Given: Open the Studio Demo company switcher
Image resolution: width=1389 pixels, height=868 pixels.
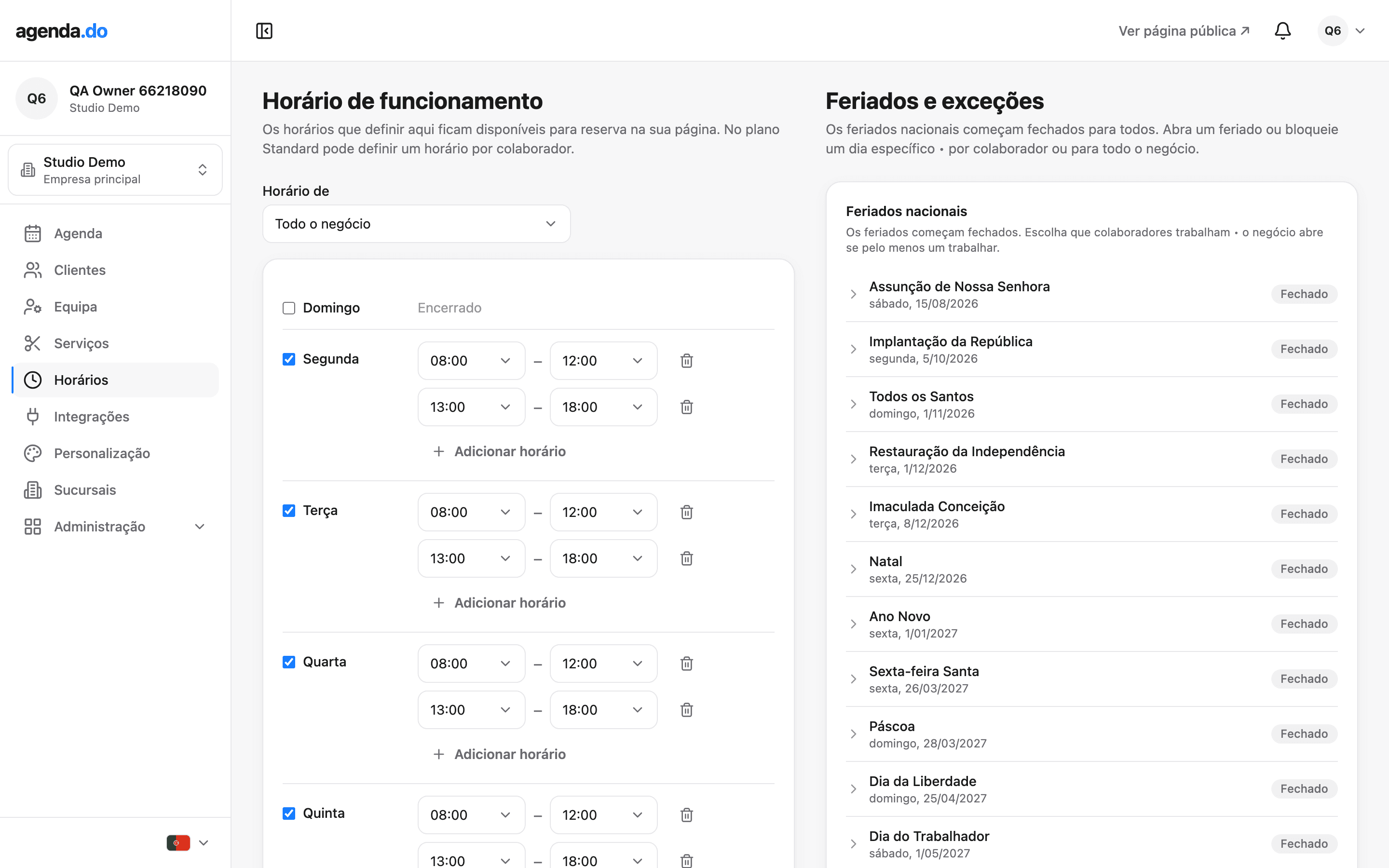Looking at the screenshot, I should (x=115, y=170).
